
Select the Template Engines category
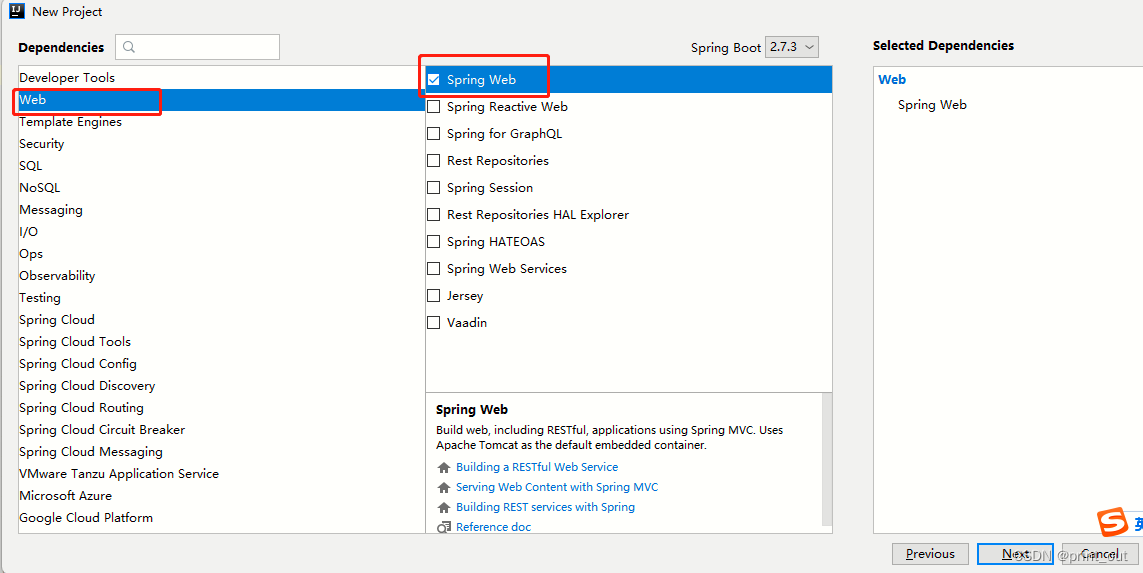[222, 122]
